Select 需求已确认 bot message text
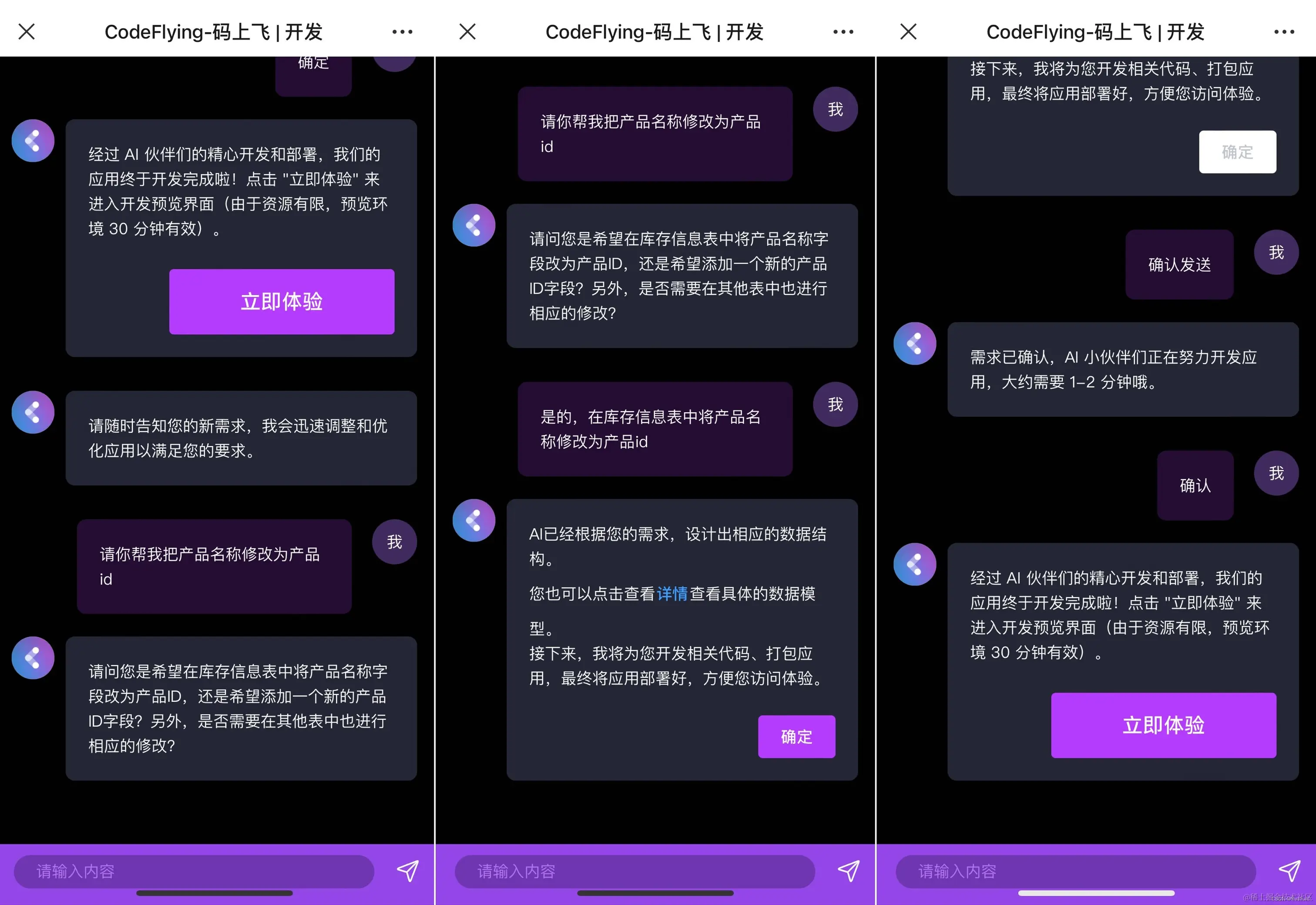The height and width of the screenshot is (905, 1316). tap(1113, 370)
